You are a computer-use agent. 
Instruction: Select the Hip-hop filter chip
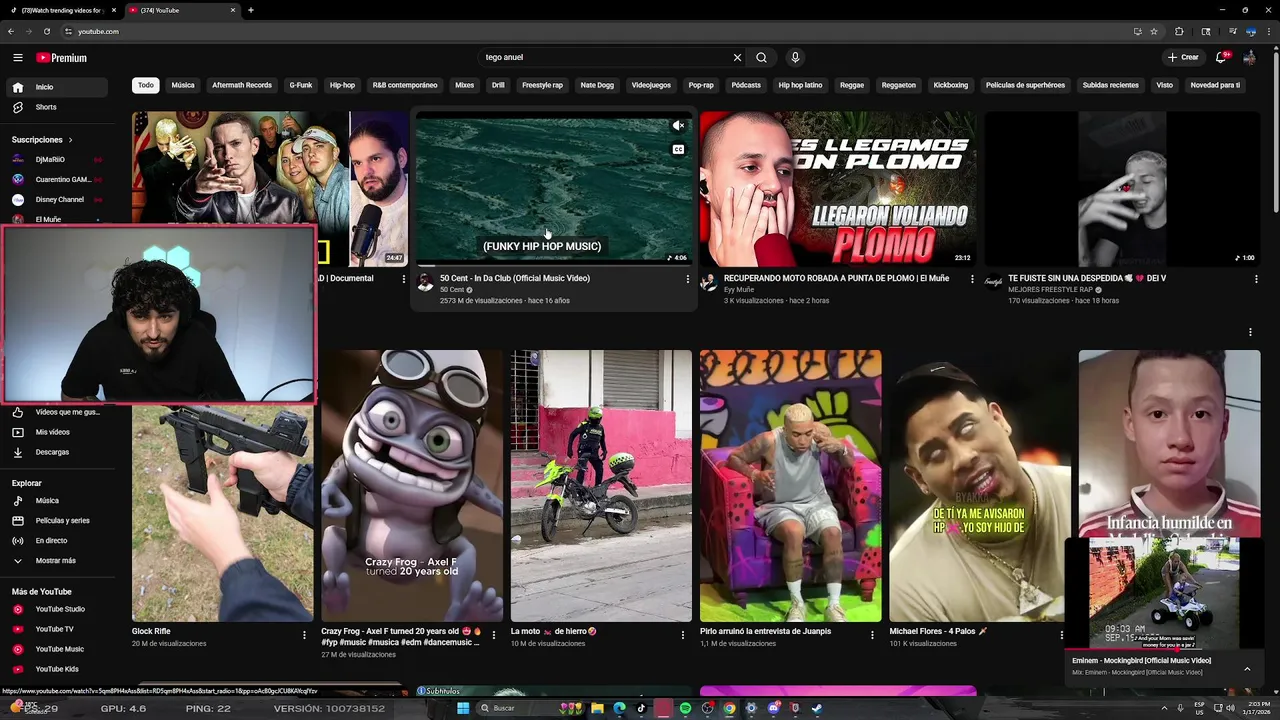342,85
